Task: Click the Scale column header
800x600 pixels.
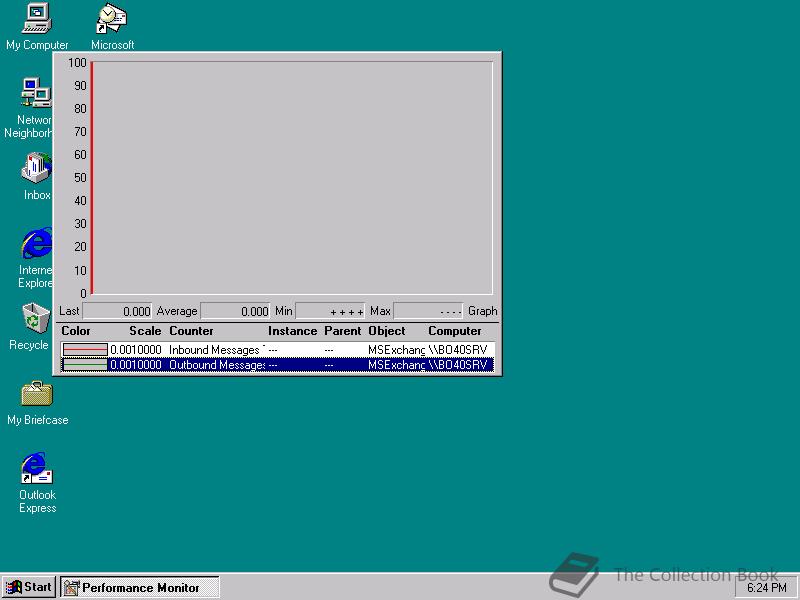Action: 145,331
